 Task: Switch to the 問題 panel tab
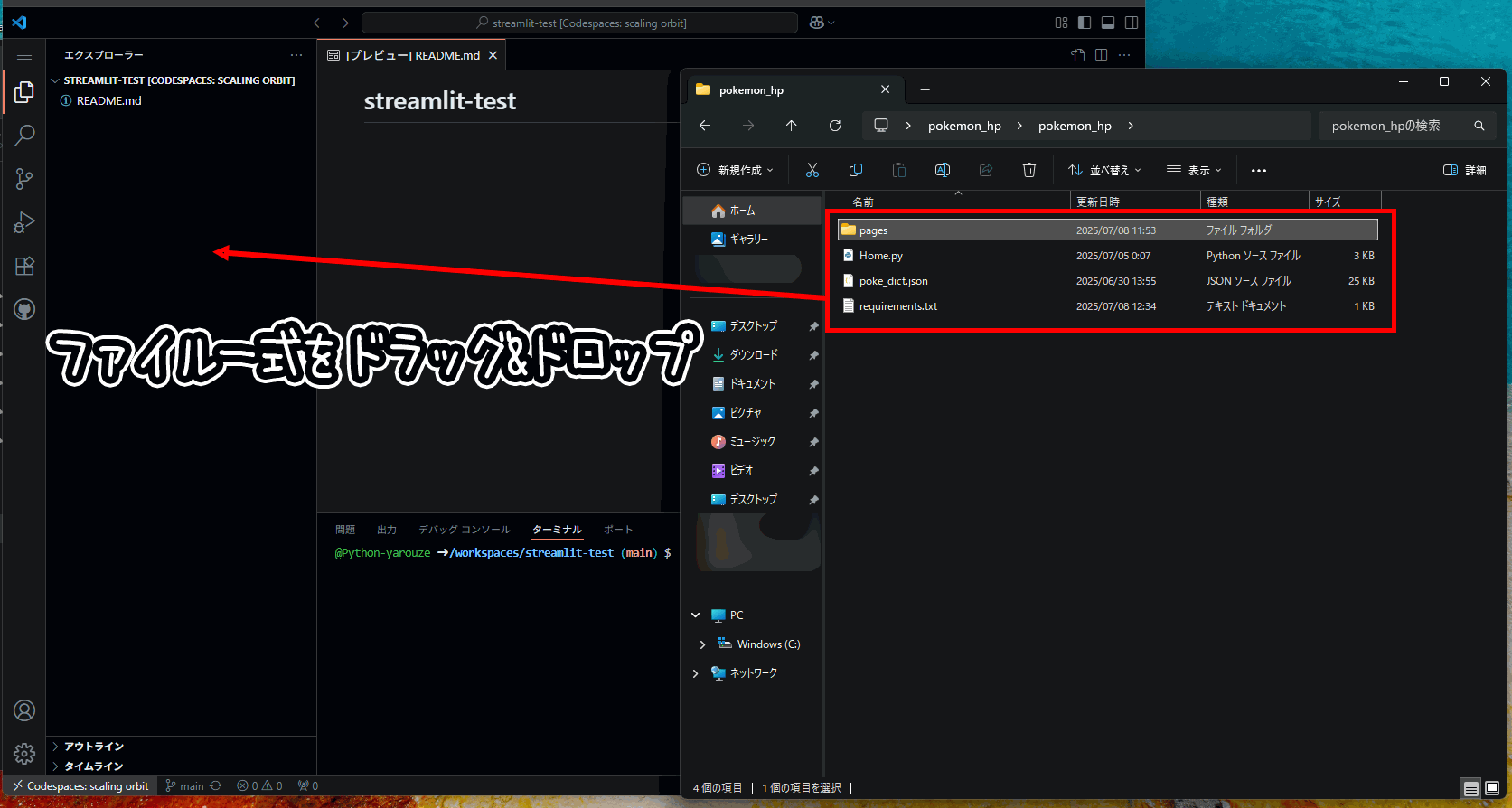tap(345, 530)
